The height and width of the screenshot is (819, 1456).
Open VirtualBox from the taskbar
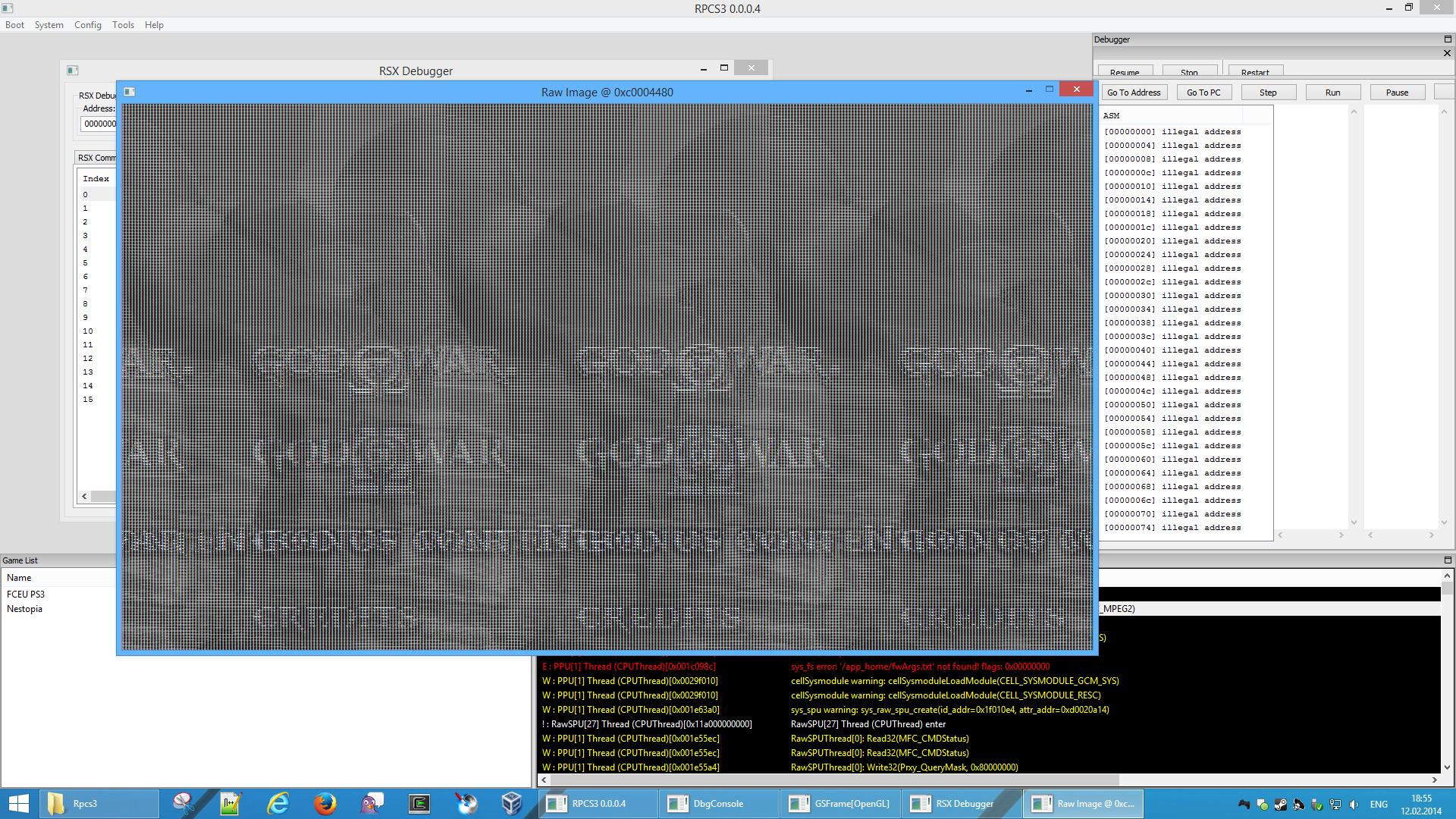[x=512, y=804]
